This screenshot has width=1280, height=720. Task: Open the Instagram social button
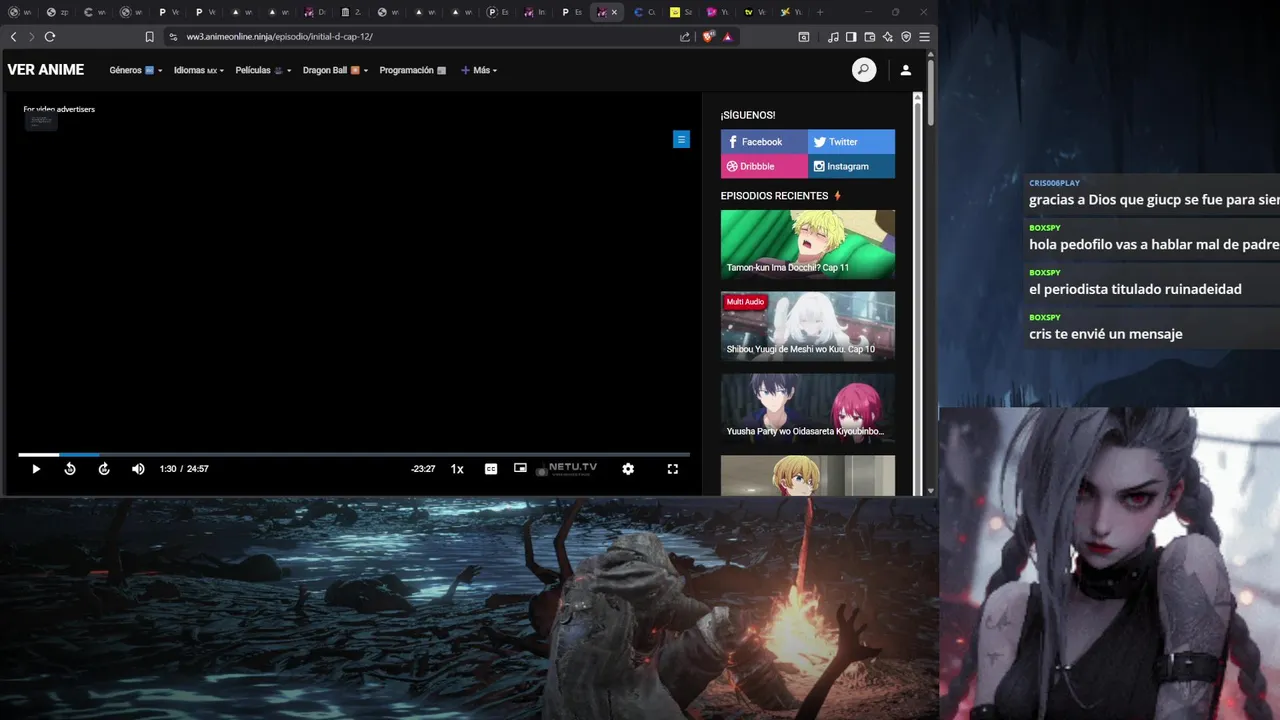point(851,166)
